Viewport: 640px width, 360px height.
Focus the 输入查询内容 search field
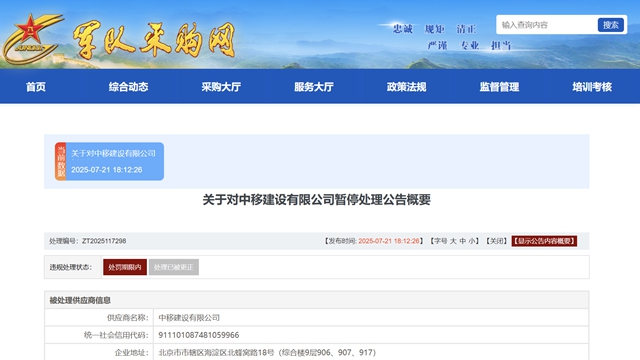pyautogui.click(x=547, y=25)
